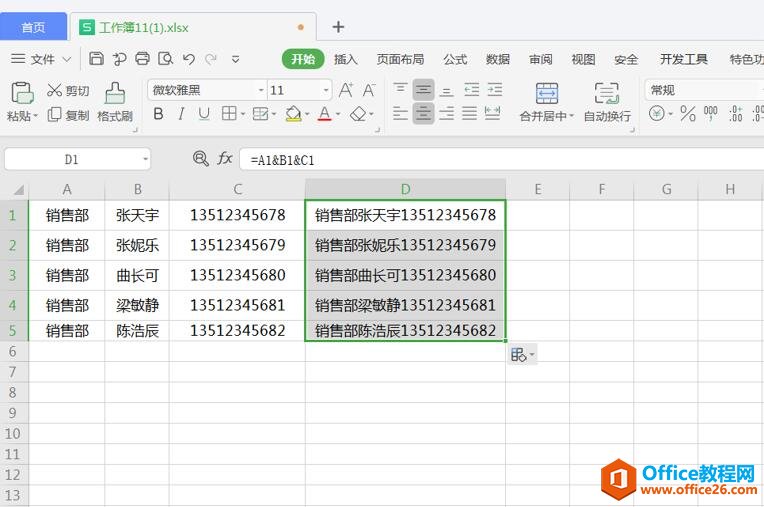Select the 工作簿11(1).xlsx document tab
The image size is (764, 507).
(x=193, y=27)
